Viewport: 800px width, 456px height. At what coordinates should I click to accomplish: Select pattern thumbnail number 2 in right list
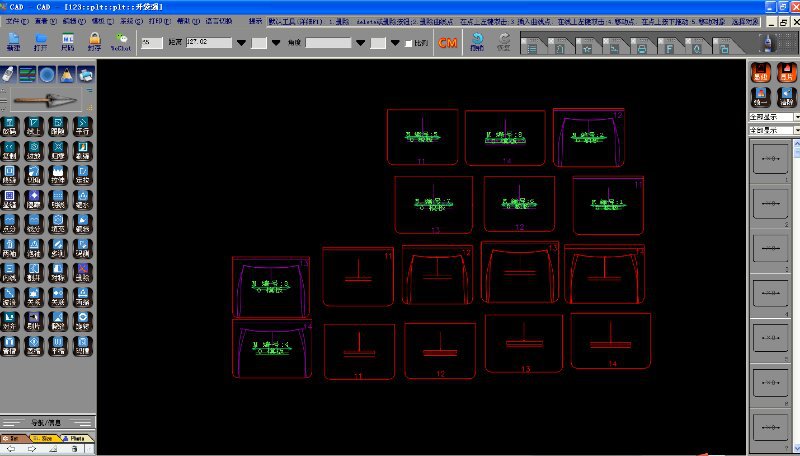[770, 205]
